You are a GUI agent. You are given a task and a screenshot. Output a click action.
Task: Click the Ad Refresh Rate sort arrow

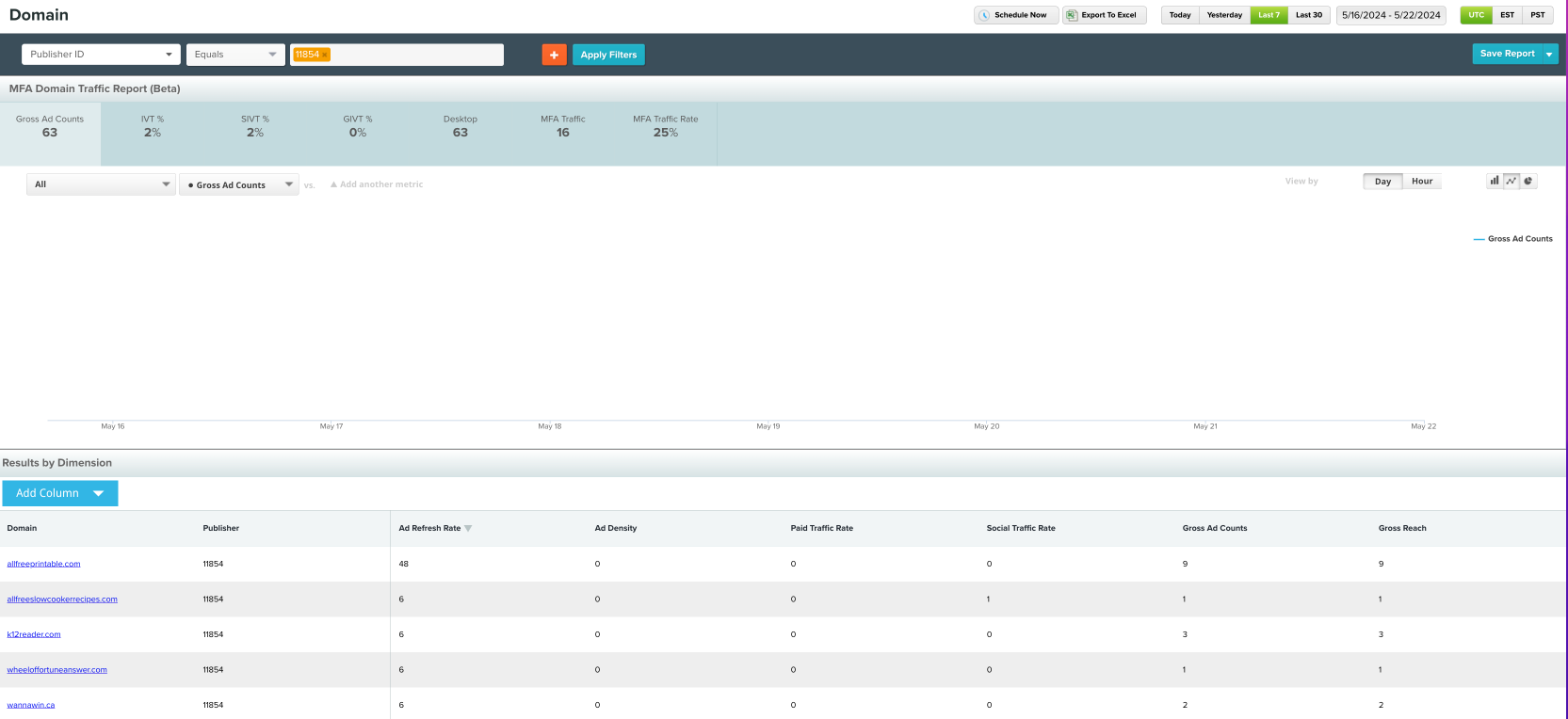pos(468,529)
